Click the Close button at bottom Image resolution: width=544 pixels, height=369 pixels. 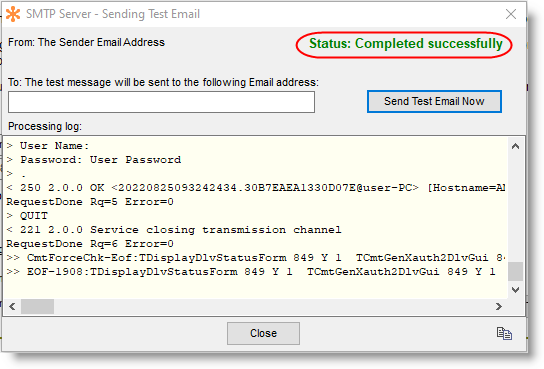263,333
